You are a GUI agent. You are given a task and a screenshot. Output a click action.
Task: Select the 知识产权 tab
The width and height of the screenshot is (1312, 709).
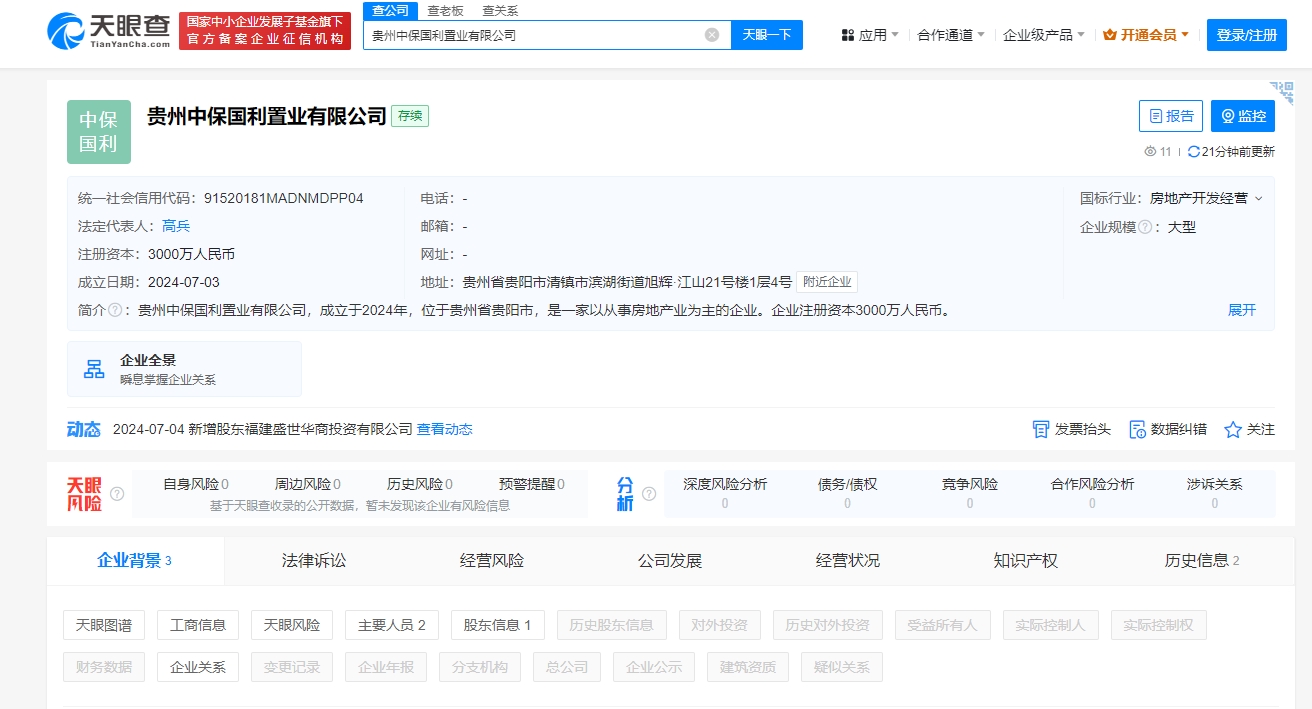(x=1026, y=561)
